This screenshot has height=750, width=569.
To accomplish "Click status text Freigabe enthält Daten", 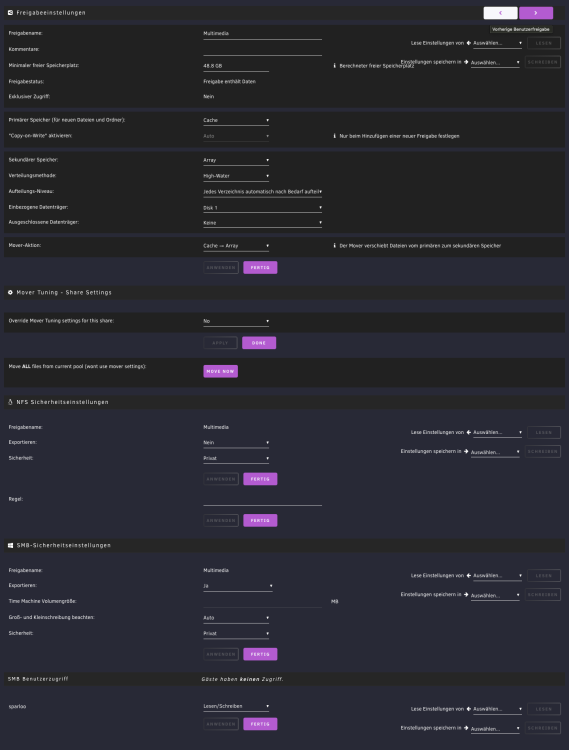I will [x=230, y=82].
